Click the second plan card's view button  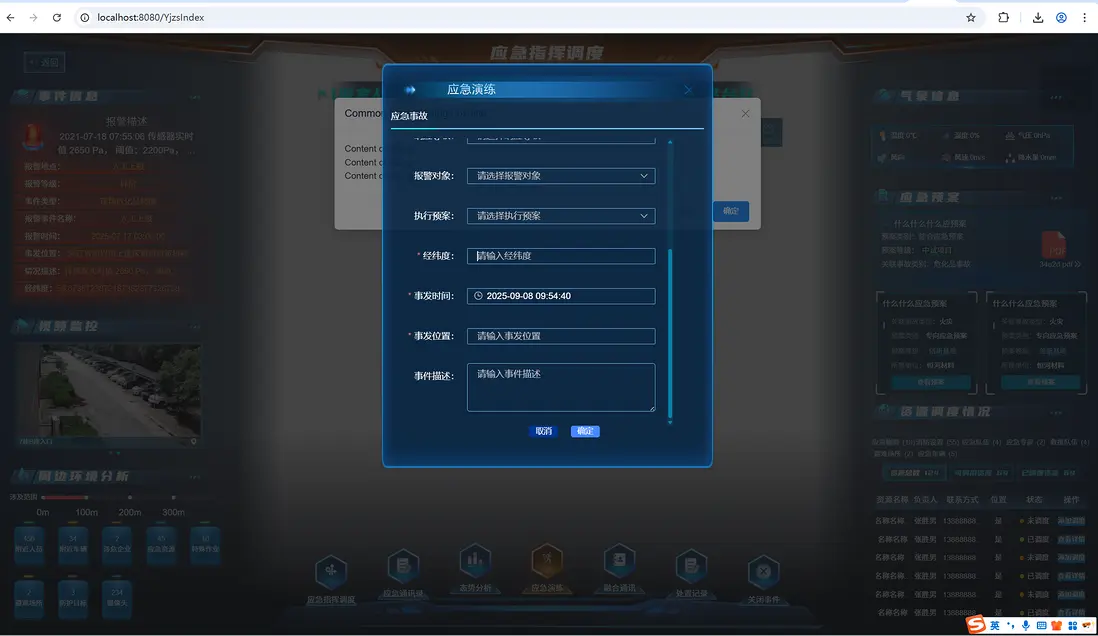coord(1041,382)
